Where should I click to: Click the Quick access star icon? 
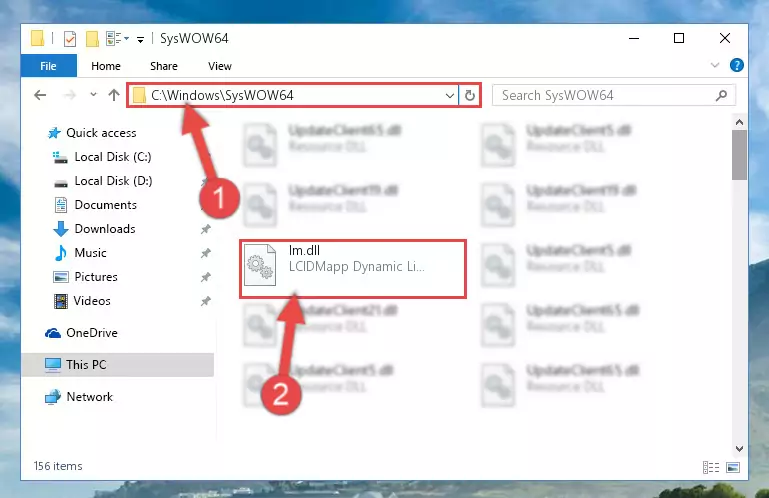pyautogui.click(x=54, y=133)
